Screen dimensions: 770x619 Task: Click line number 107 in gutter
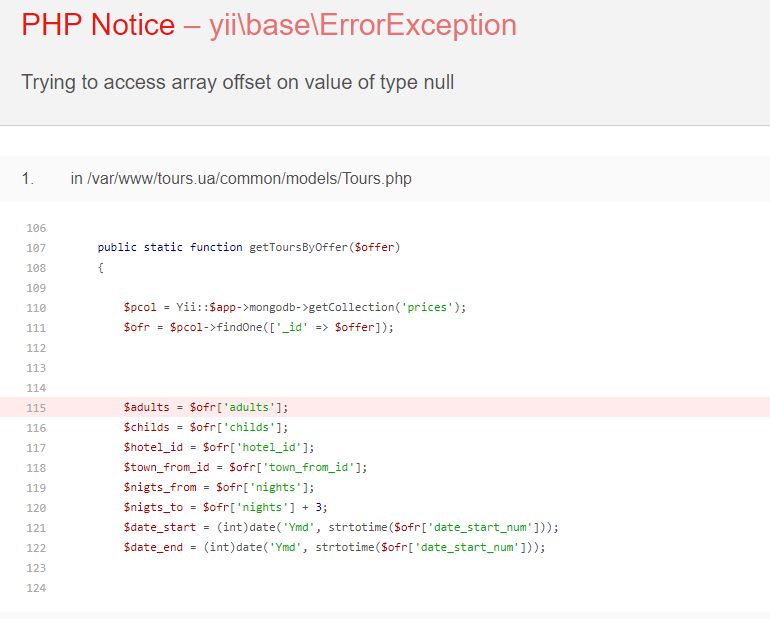36,247
